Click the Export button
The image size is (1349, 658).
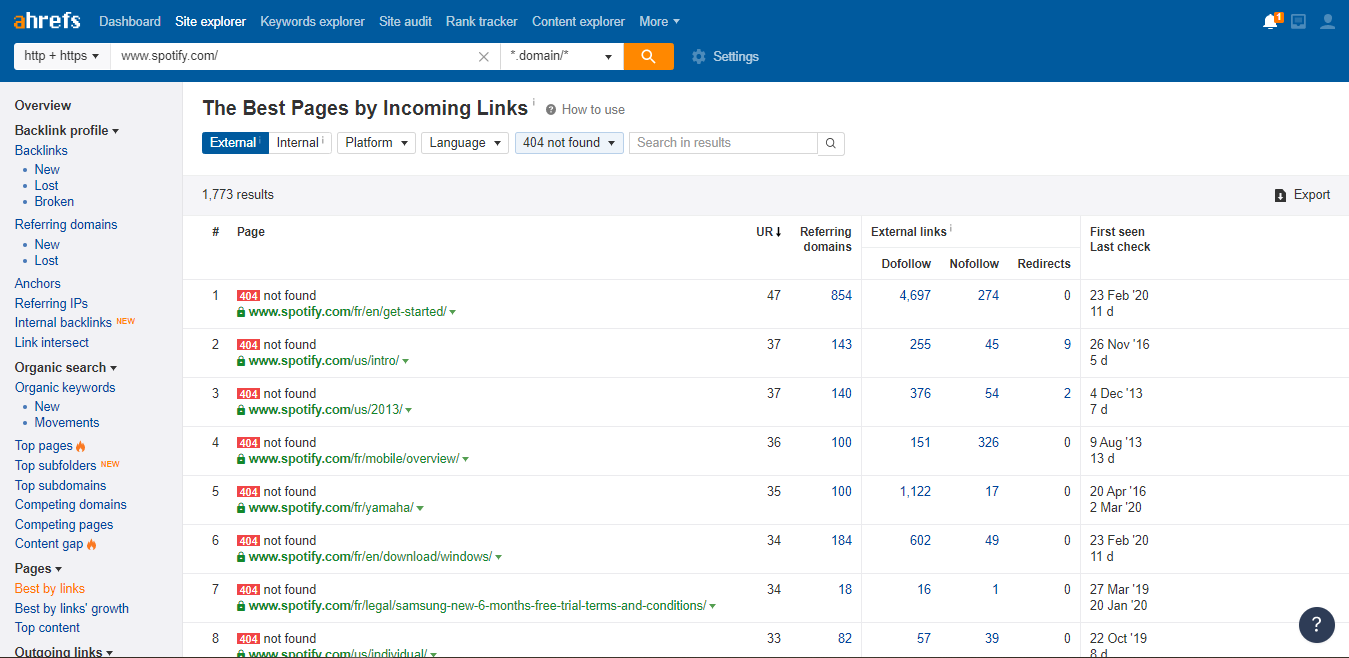(x=1302, y=194)
